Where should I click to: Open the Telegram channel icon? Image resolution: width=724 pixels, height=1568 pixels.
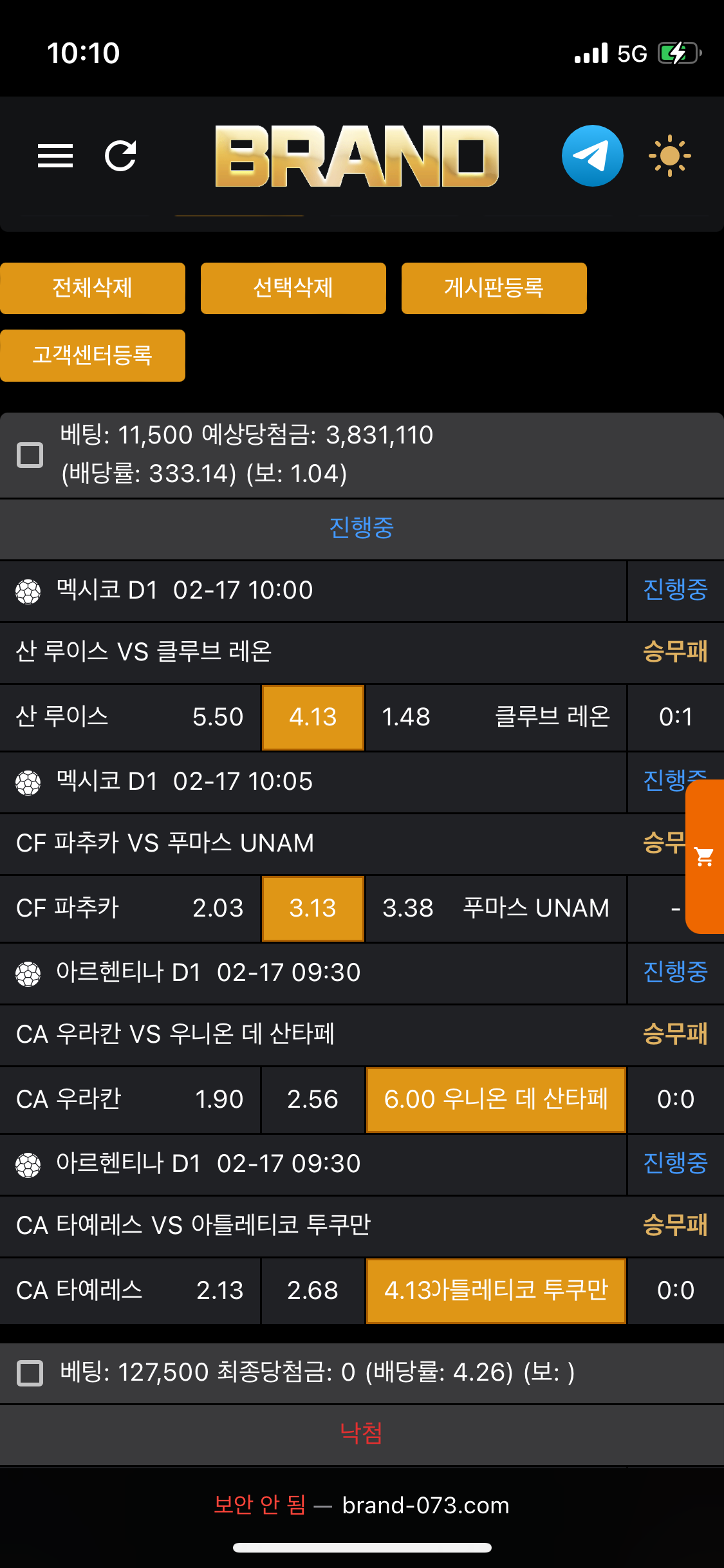tap(592, 156)
